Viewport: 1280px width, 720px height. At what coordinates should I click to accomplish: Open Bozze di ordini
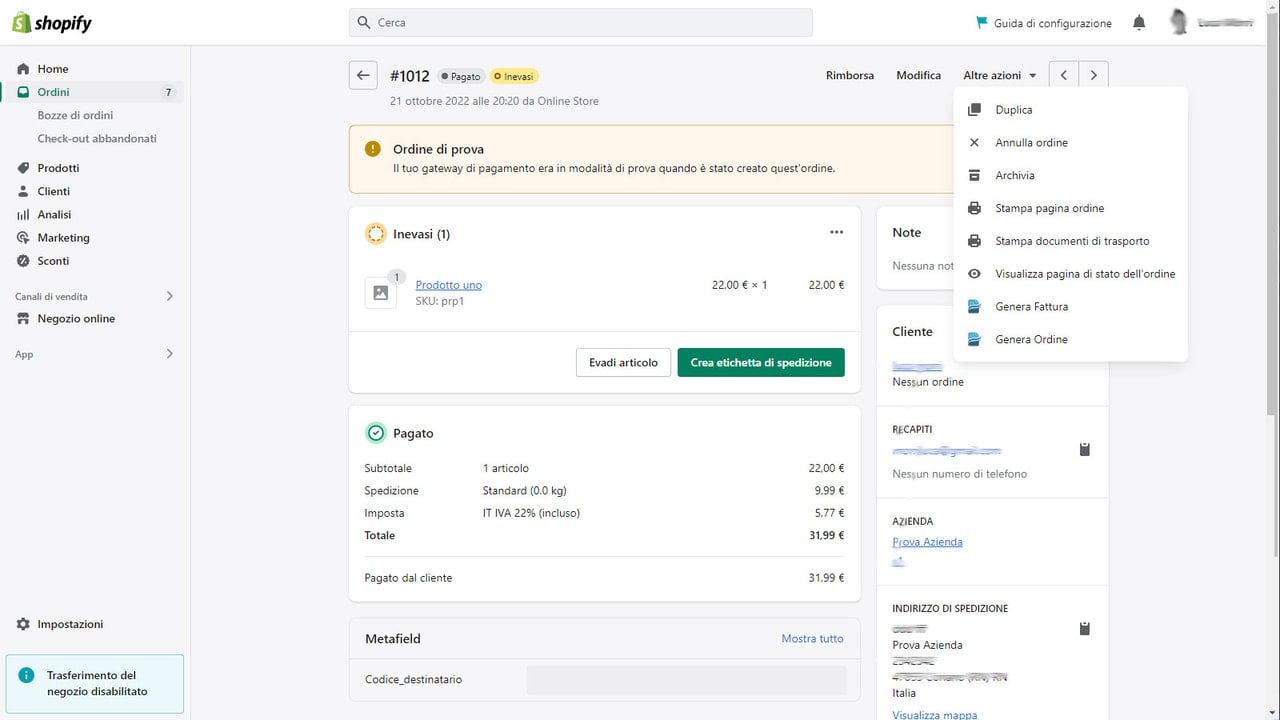point(75,115)
